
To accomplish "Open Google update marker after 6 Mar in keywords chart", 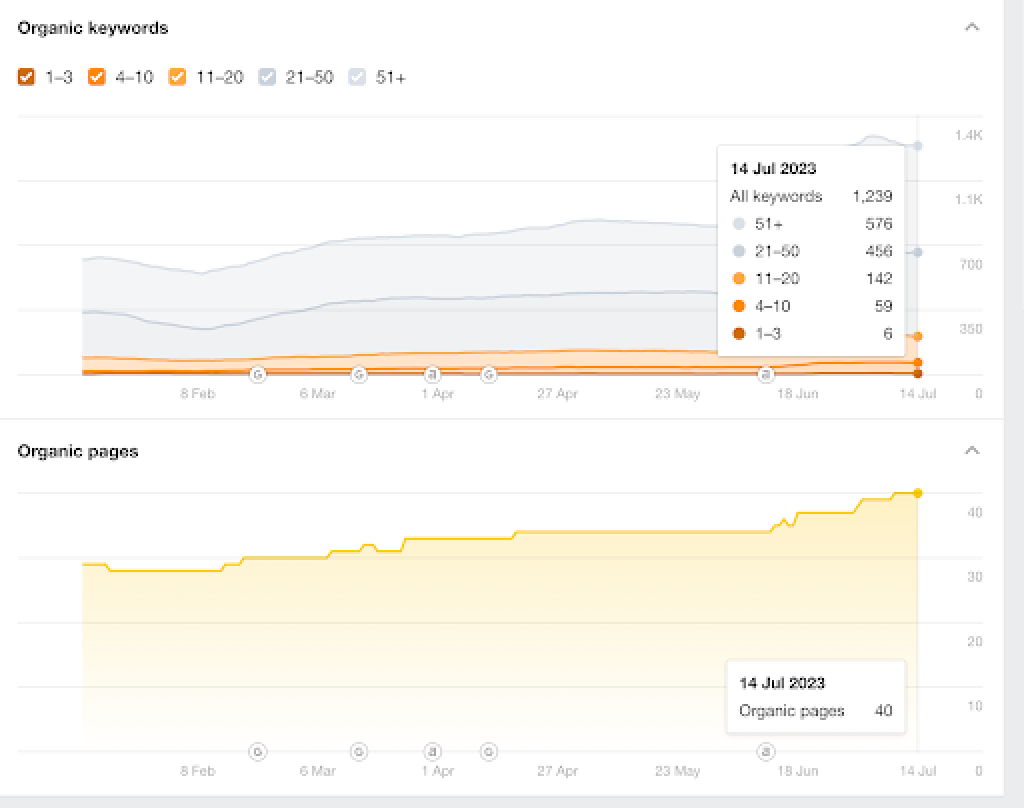I will pos(359,375).
